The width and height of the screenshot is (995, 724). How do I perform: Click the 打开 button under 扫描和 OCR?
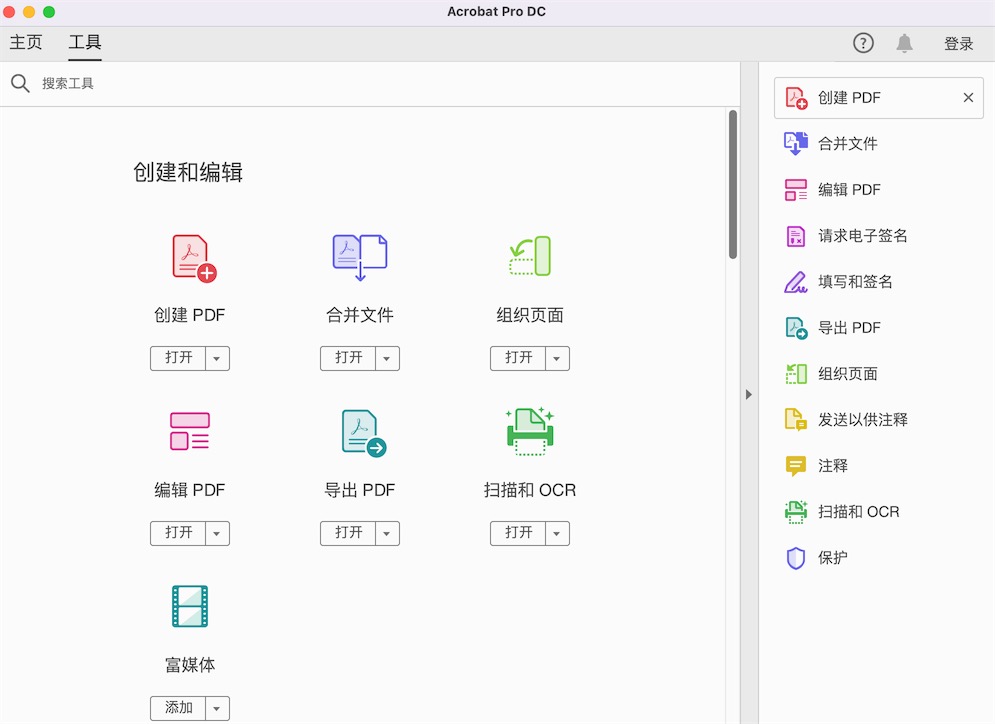[x=518, y=534]
